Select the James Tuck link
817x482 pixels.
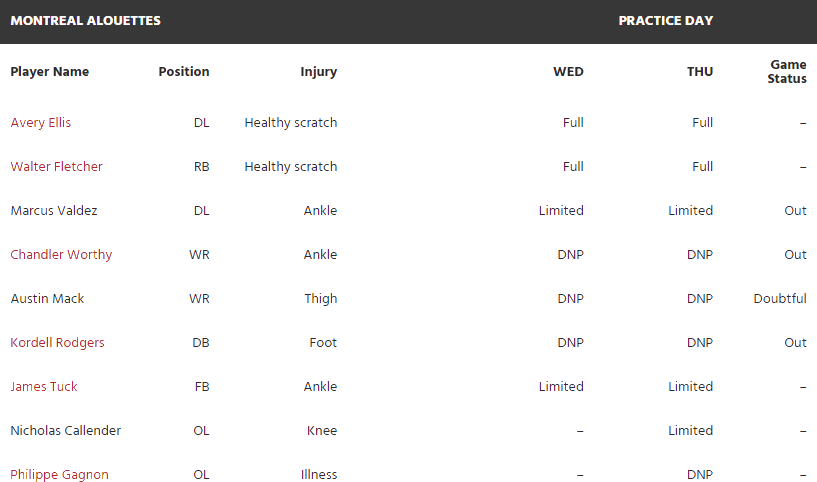44,387
